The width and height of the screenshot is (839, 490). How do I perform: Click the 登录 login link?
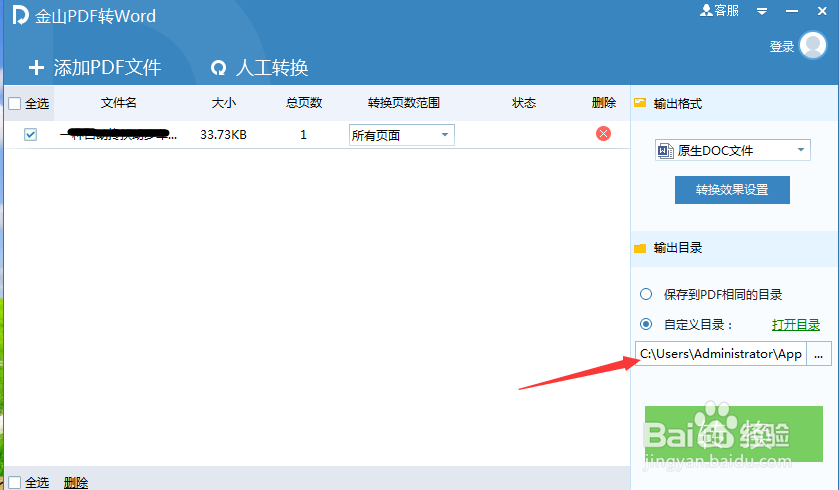[782, 47]
